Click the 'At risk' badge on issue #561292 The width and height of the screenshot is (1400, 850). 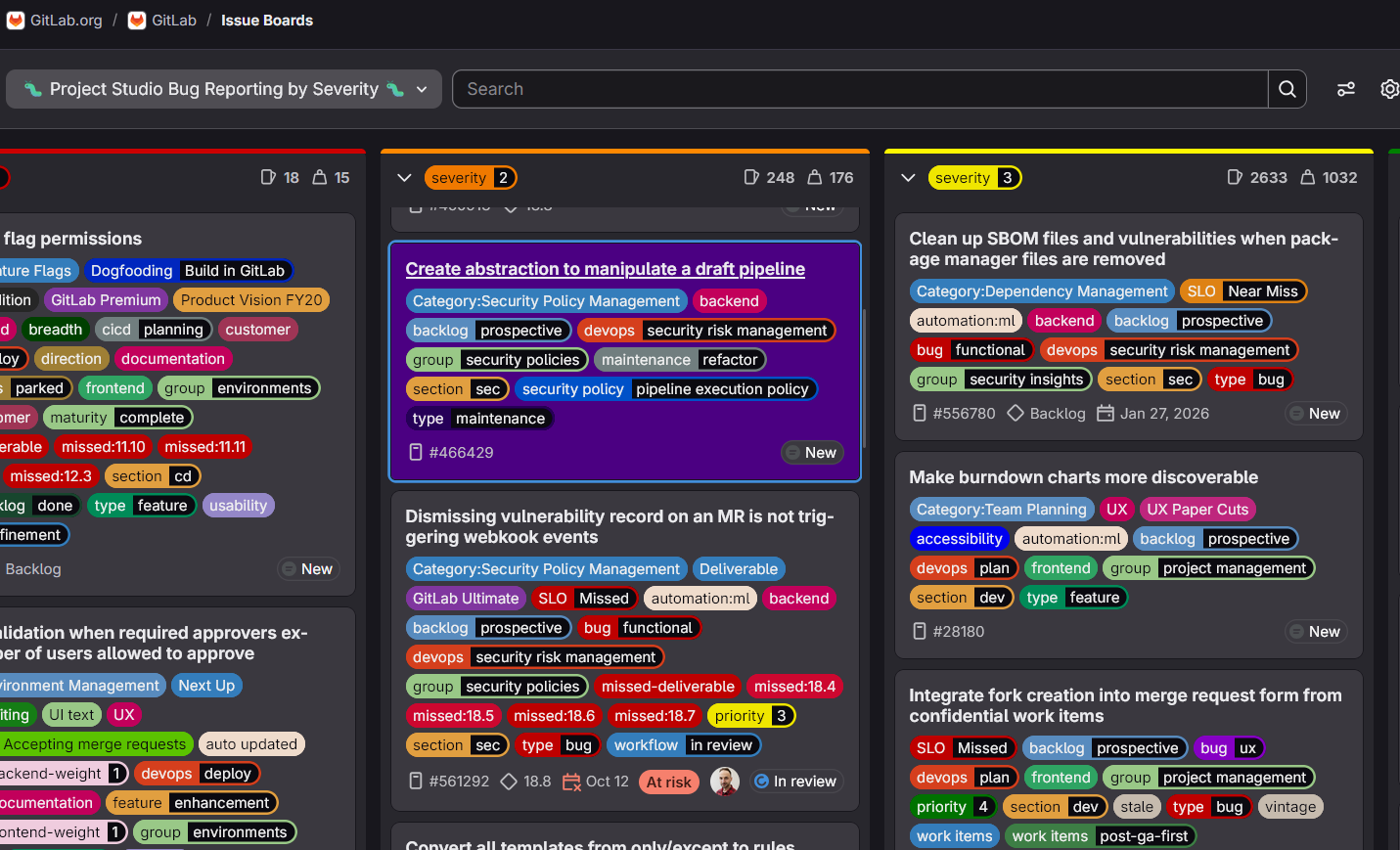coord(669,782)
